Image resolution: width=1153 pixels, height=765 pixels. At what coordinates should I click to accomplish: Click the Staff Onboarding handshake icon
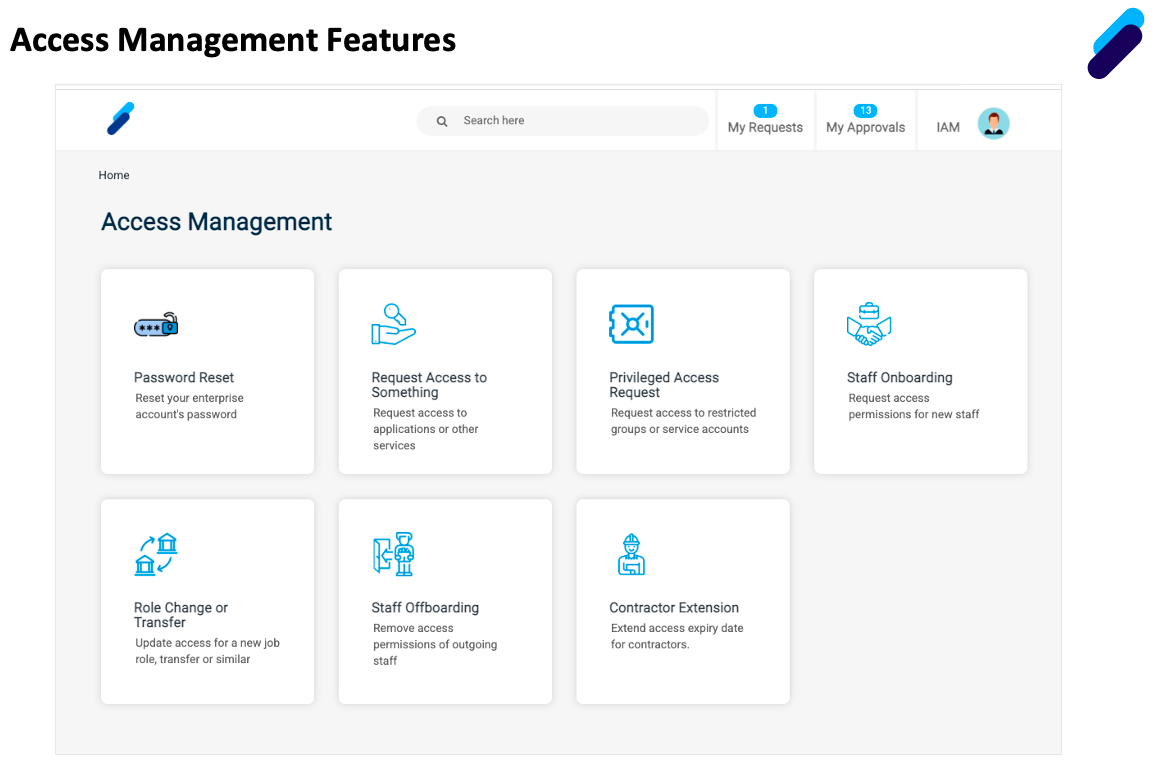pyautogui.click(x=869, y=322)
